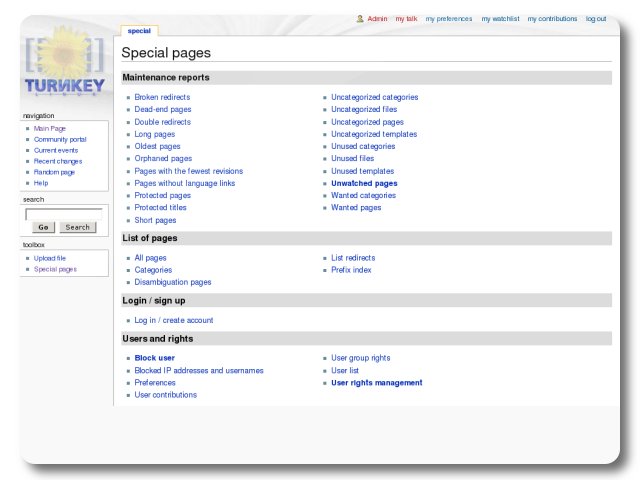
Task: Click the Admin user icon
Action: tap(360, 18)
